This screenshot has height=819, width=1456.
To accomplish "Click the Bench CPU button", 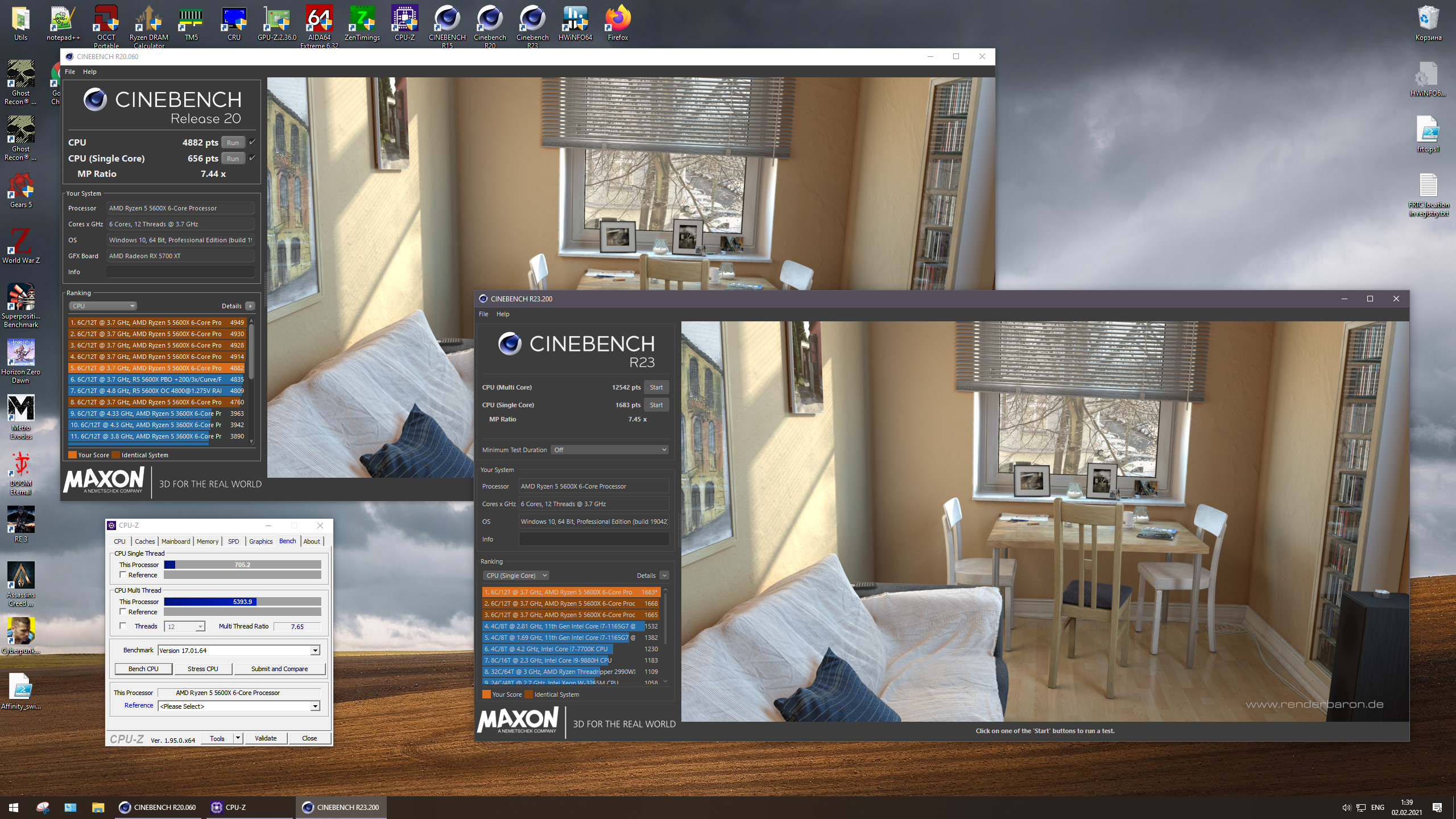I will tap(143, 669).
